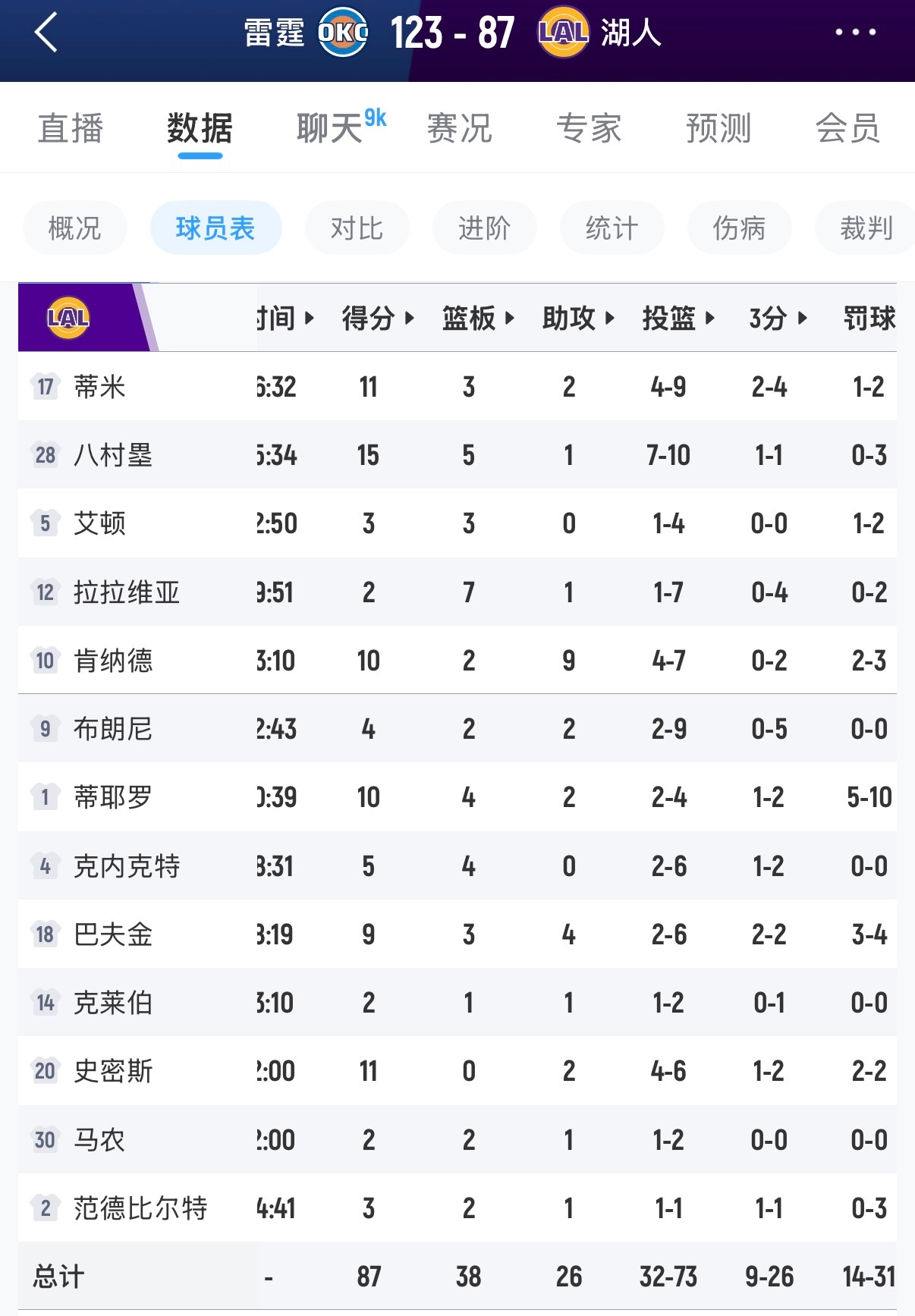Switch to the 对比 sub-tab

click(x=356, y=227)
